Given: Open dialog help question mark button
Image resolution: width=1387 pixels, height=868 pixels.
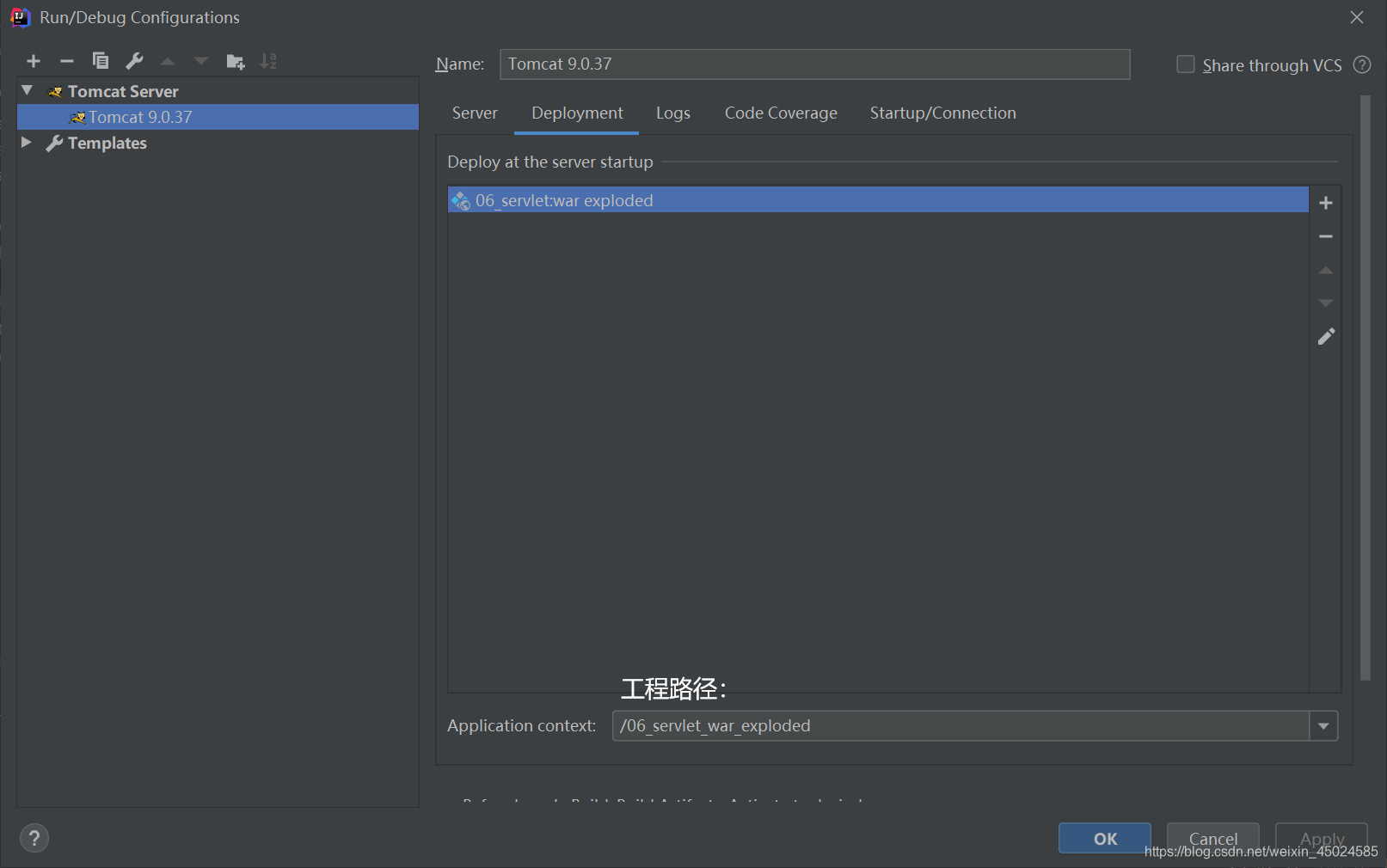Looking at the screenshot, I should tap(34, 838).
